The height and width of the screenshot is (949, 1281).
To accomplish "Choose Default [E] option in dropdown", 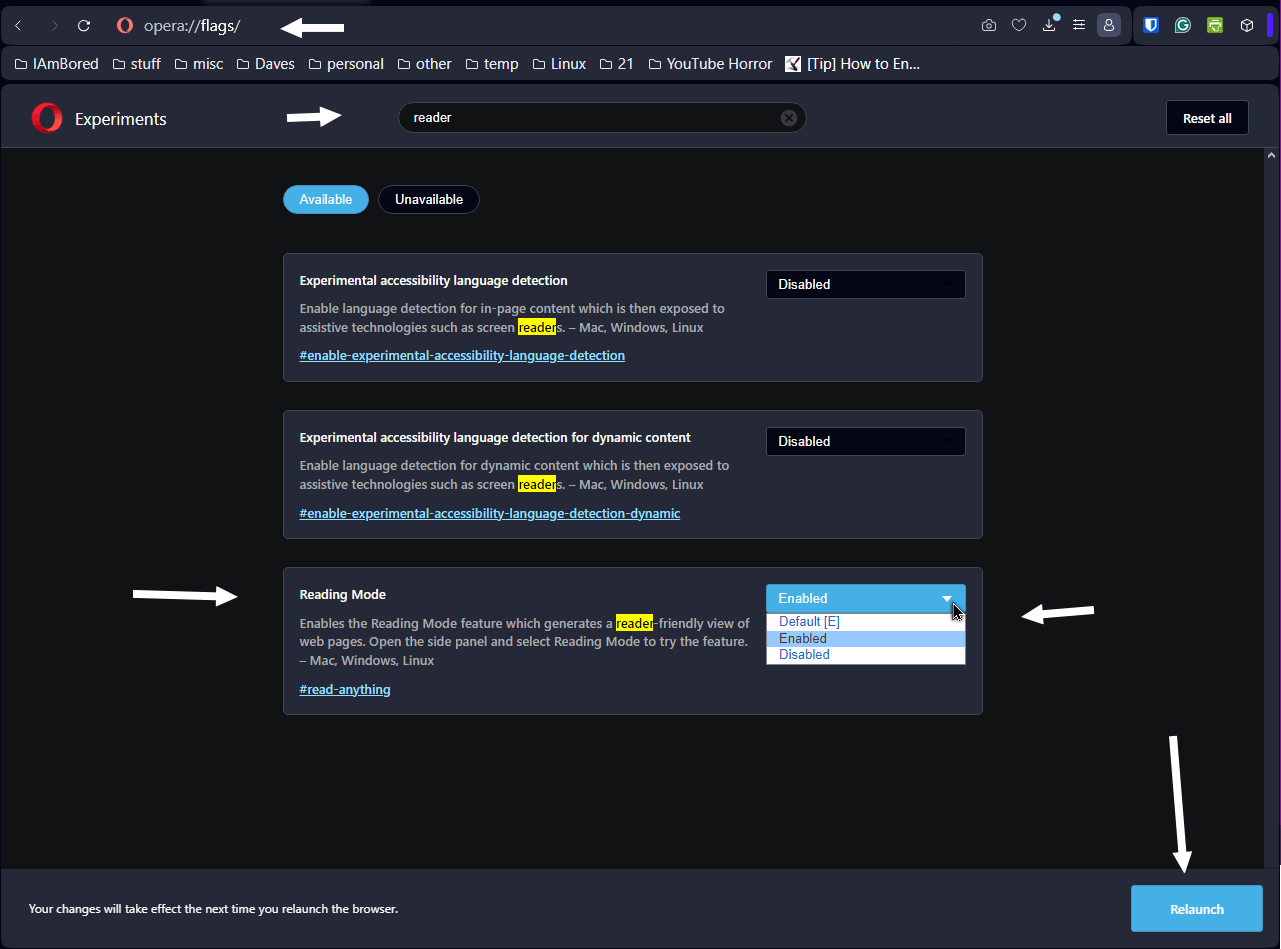I will click(x=866, y=622).
